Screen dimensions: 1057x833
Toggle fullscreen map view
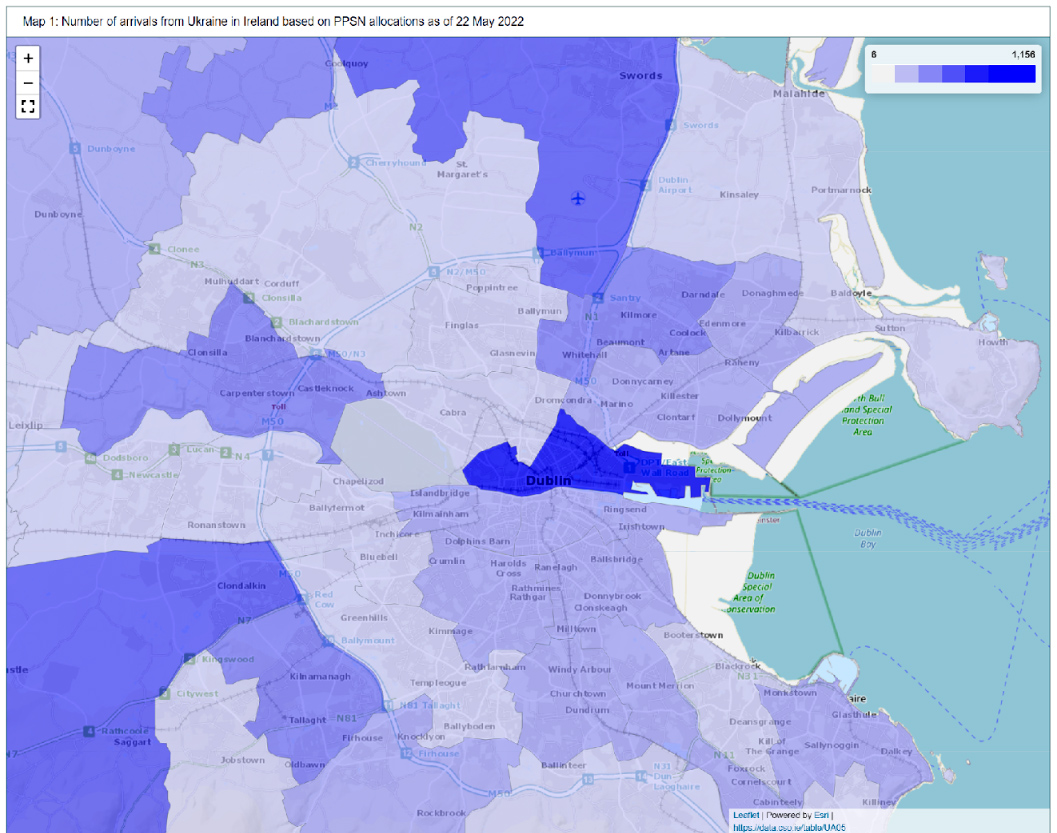[28, 106]
